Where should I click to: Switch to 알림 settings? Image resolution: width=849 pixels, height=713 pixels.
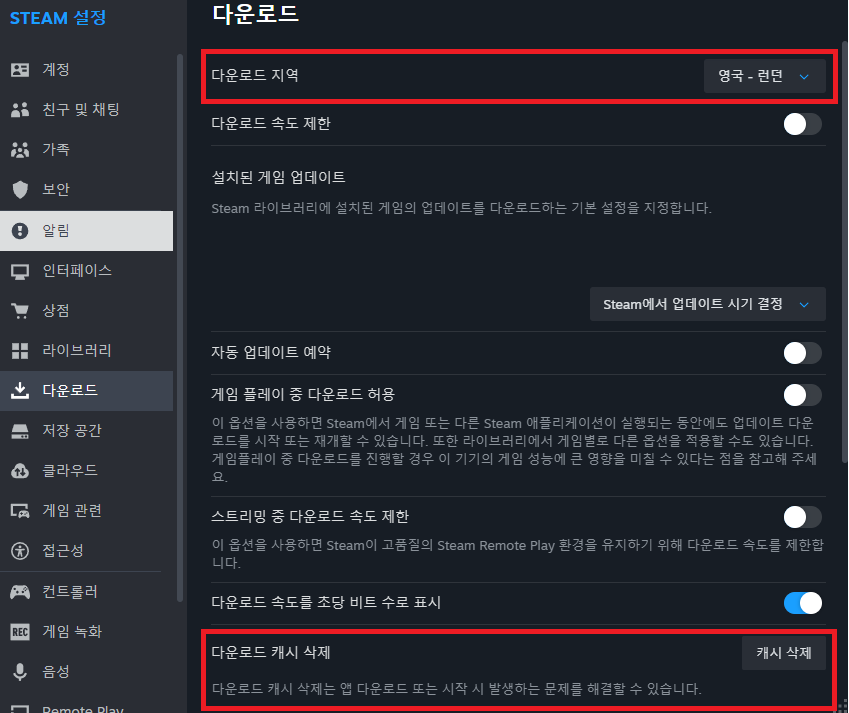coord(87,231)
